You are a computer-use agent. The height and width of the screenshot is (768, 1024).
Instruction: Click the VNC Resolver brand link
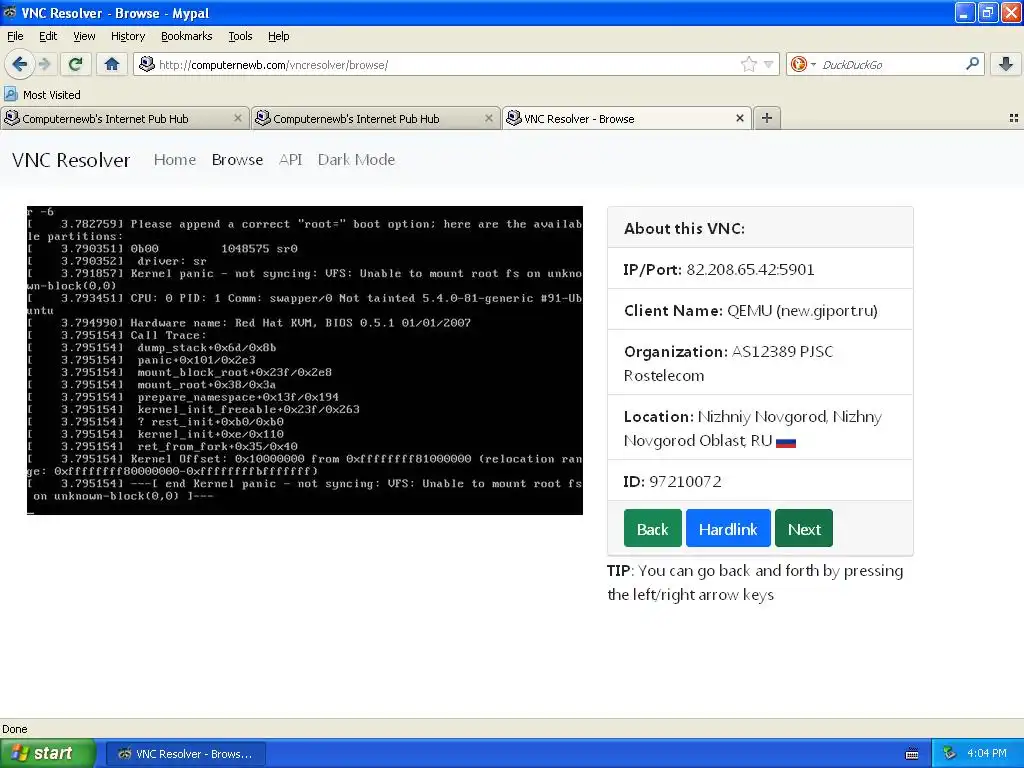[71, 160]
